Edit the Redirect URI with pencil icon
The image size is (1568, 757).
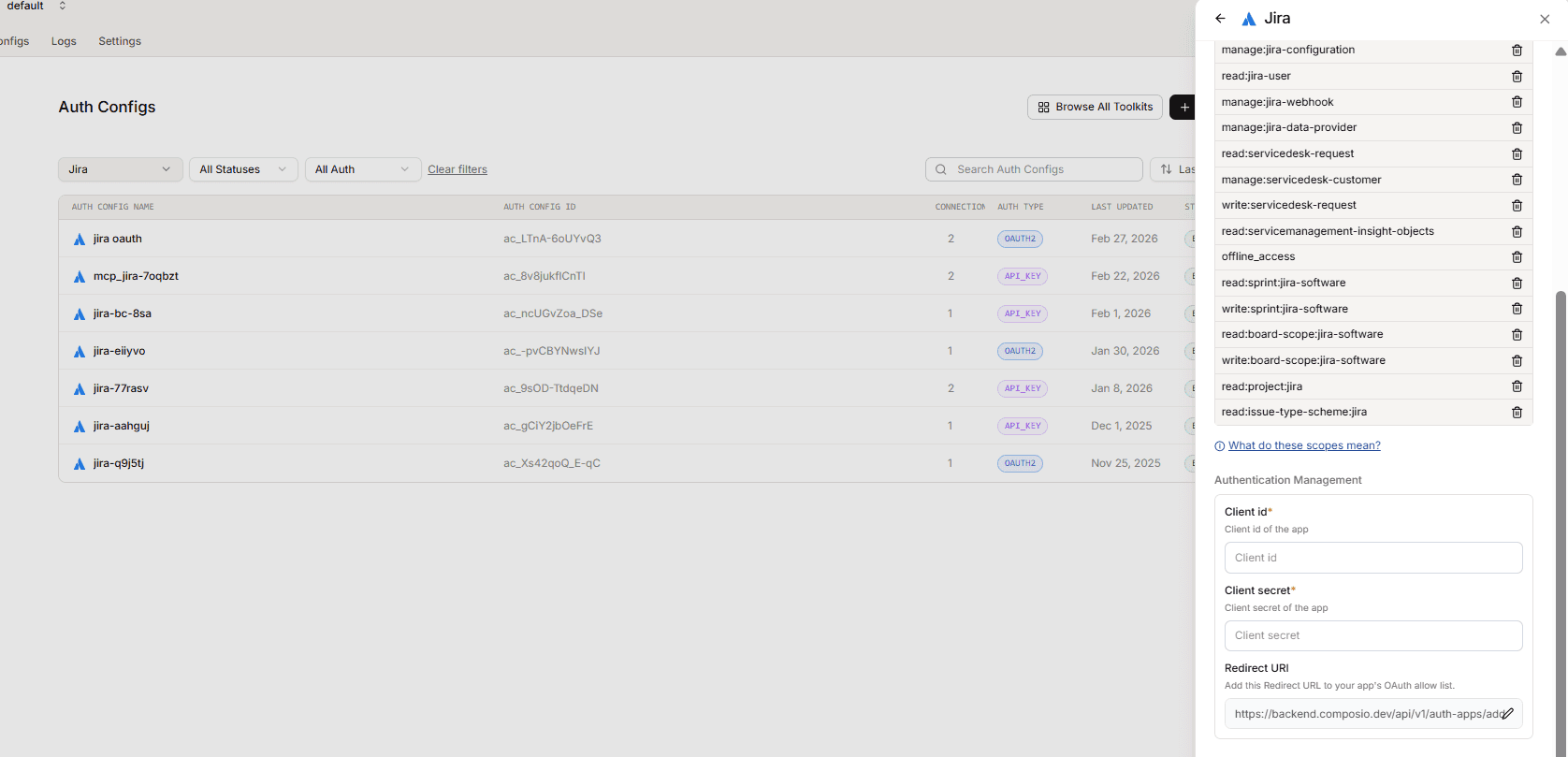[x=1507, y=714]
